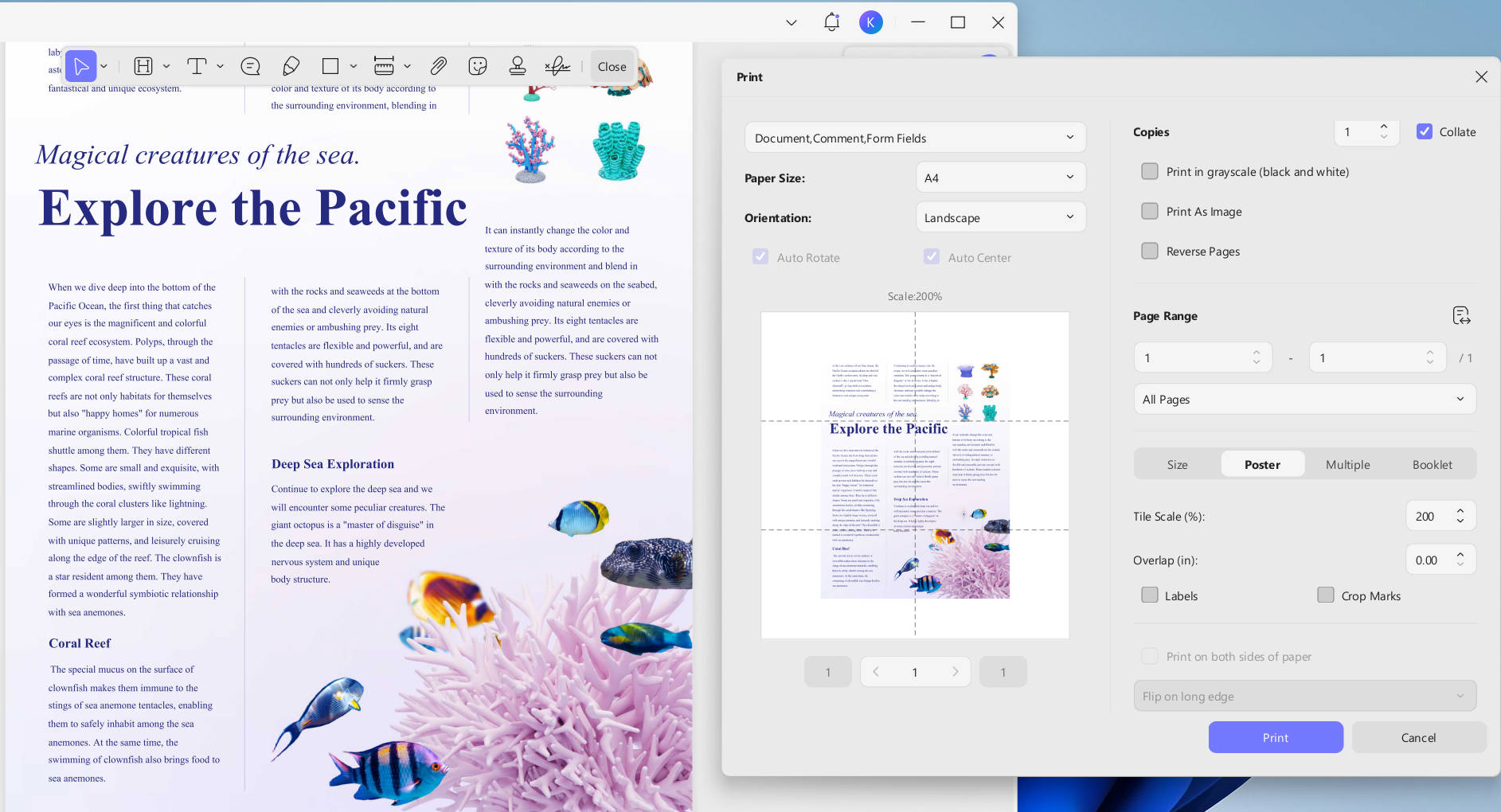Open the title bar chevron dropdown
This screenshot has width=1501, height=812.
pos(791,22)
